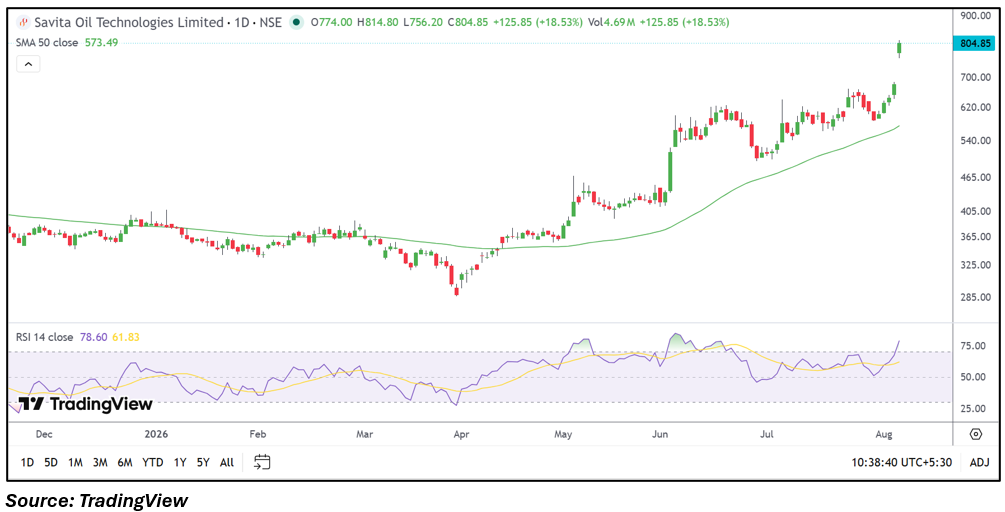Click the SMA value 573.49
The width and height of the screenshot is (1005, 512).
pos(101,43)
